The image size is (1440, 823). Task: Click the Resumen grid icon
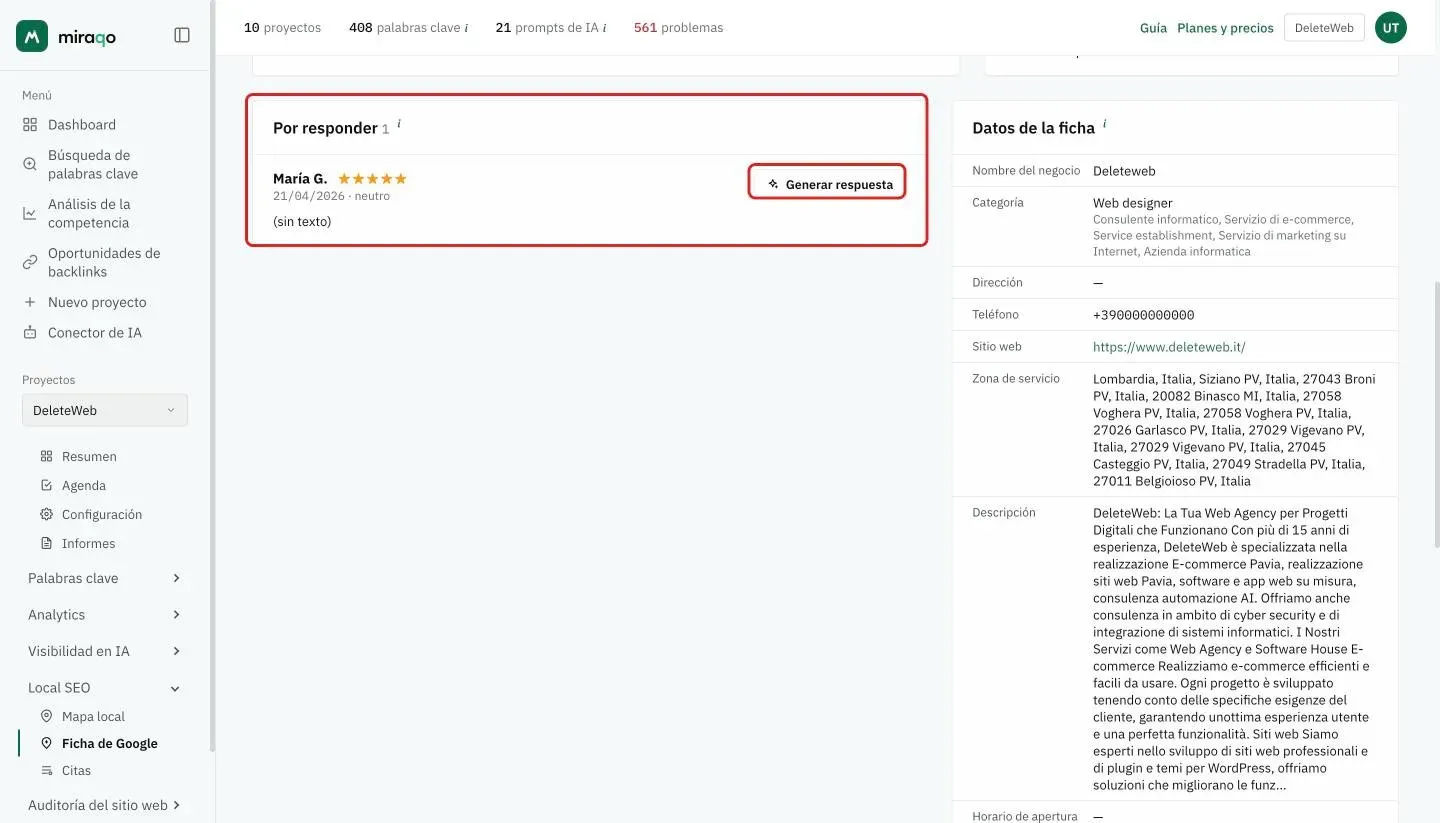click(46, 456)
